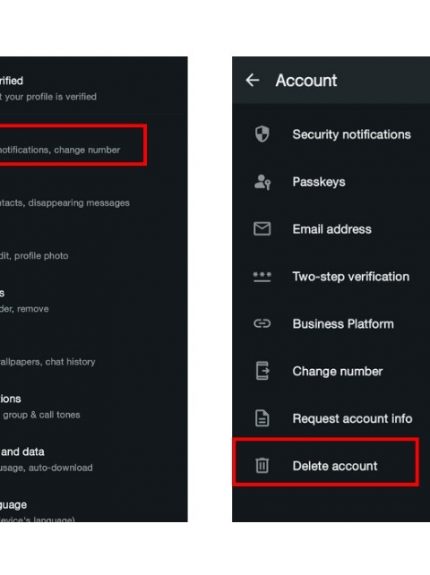Click the phone icon for Change number
Screen dimensions: 430x575
[262, 371]
